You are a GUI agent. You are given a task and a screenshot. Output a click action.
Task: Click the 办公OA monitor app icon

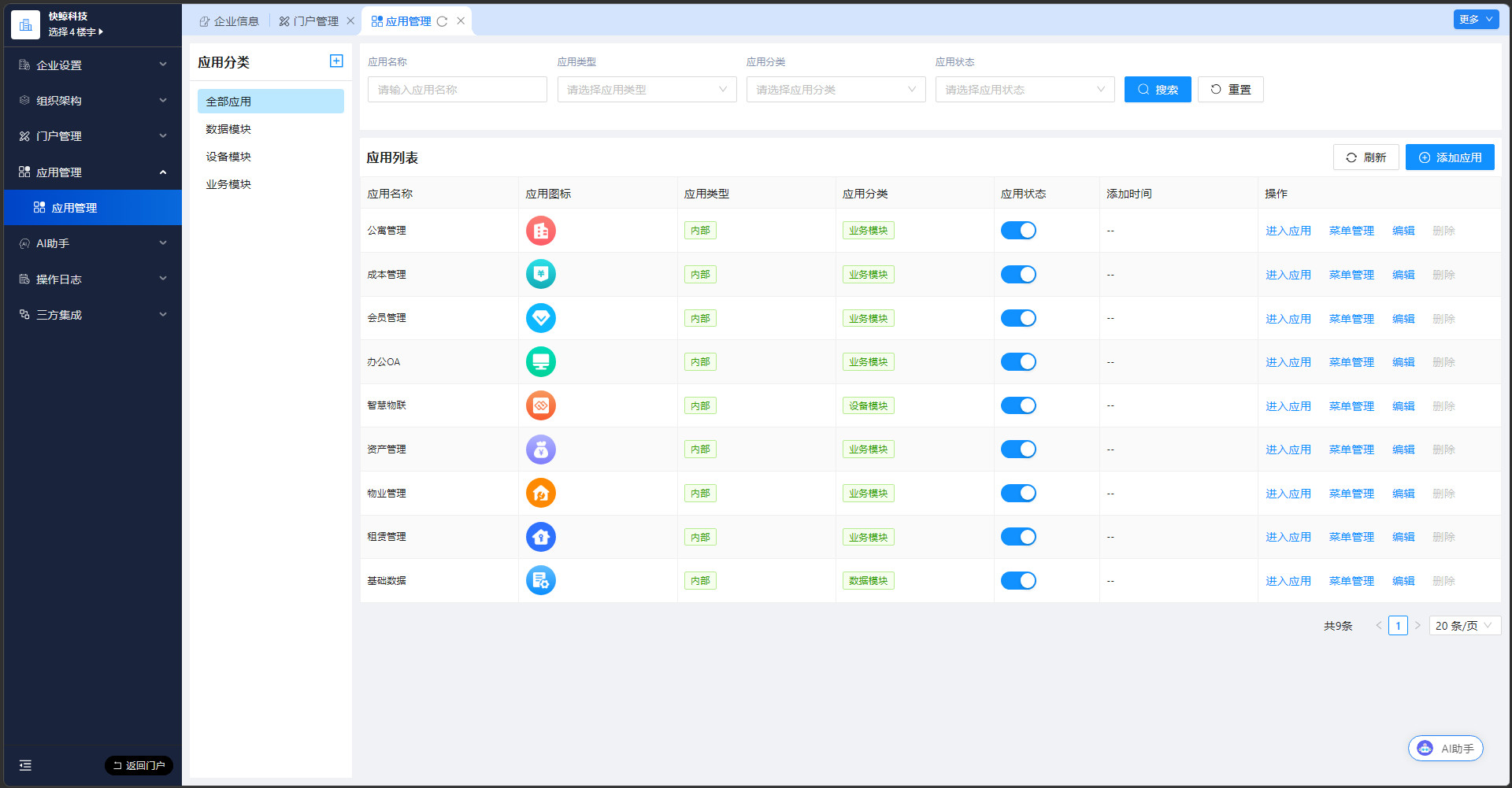540,362
